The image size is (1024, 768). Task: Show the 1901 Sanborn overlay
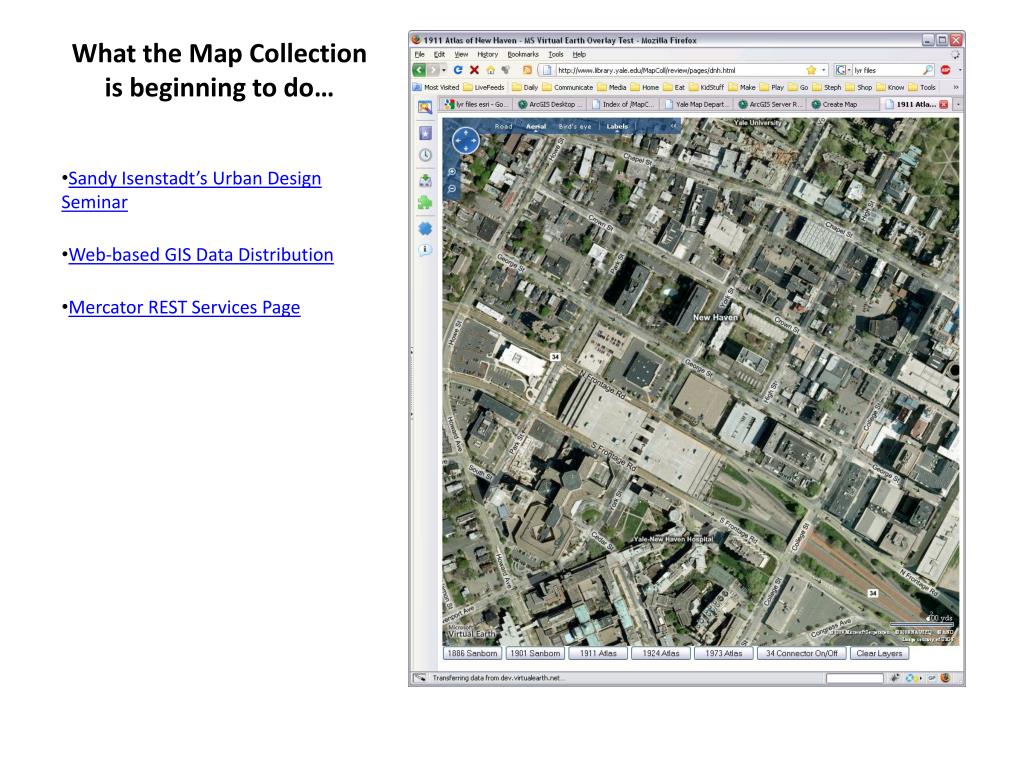[x=535, y=653]
